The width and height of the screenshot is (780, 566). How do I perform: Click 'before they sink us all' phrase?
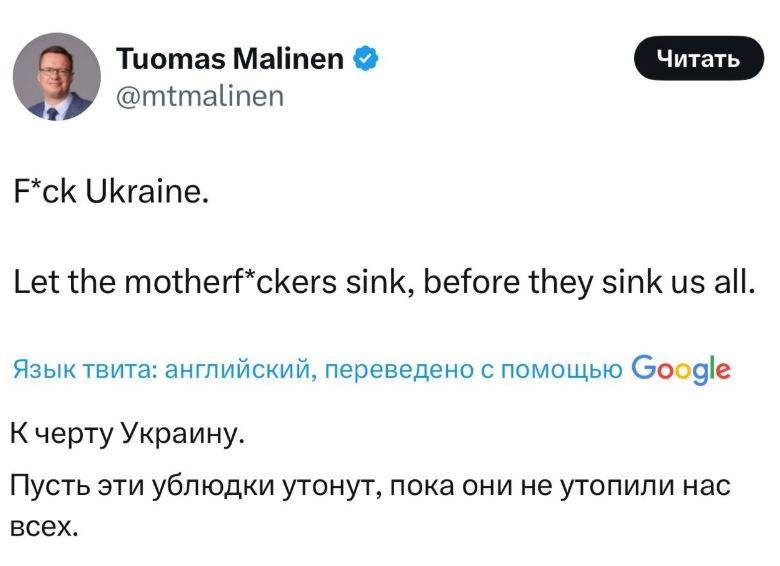(588, 283)
